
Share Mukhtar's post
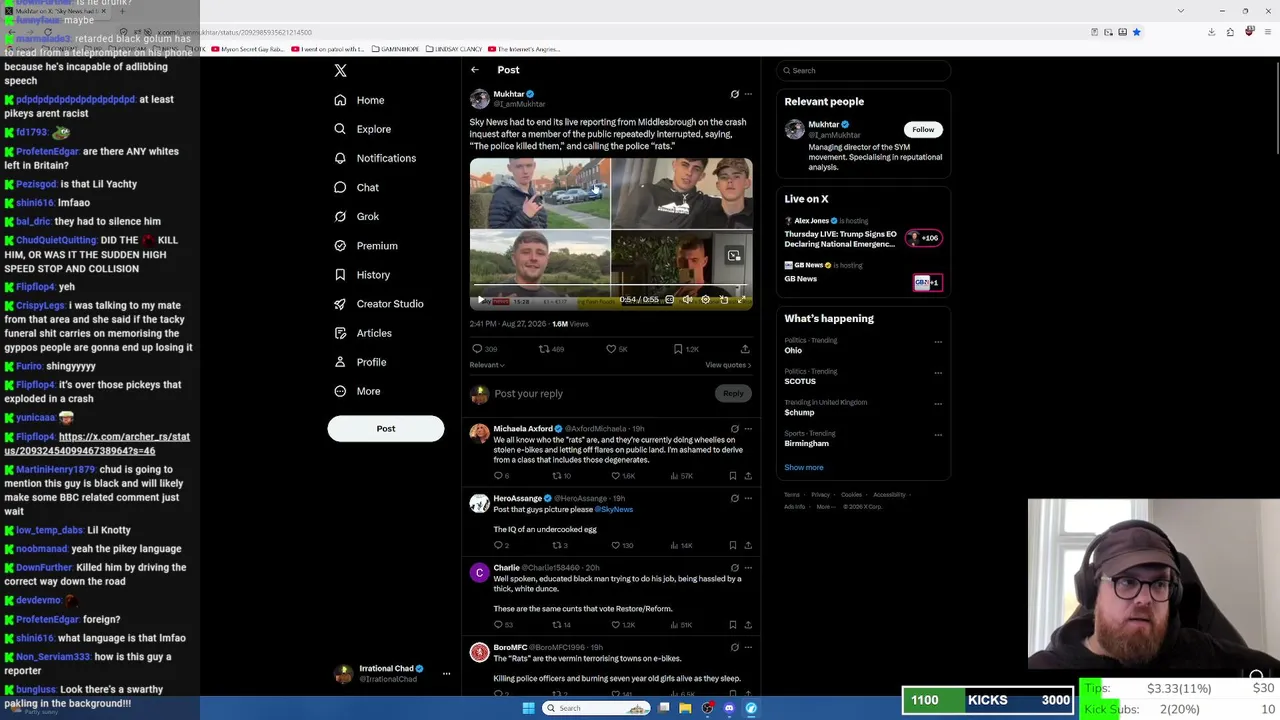pos(745,349)
